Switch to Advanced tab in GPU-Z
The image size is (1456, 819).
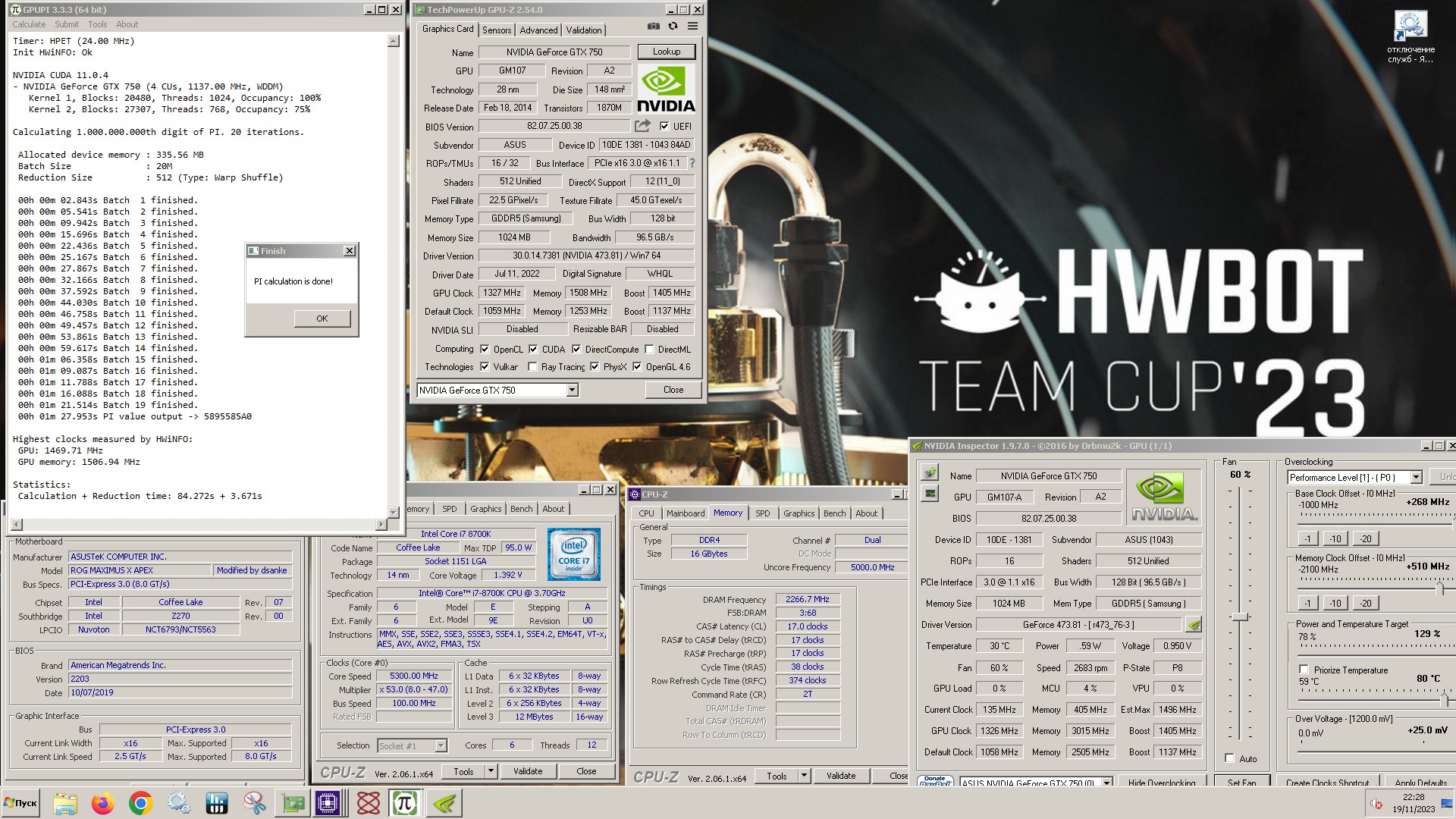538,30
